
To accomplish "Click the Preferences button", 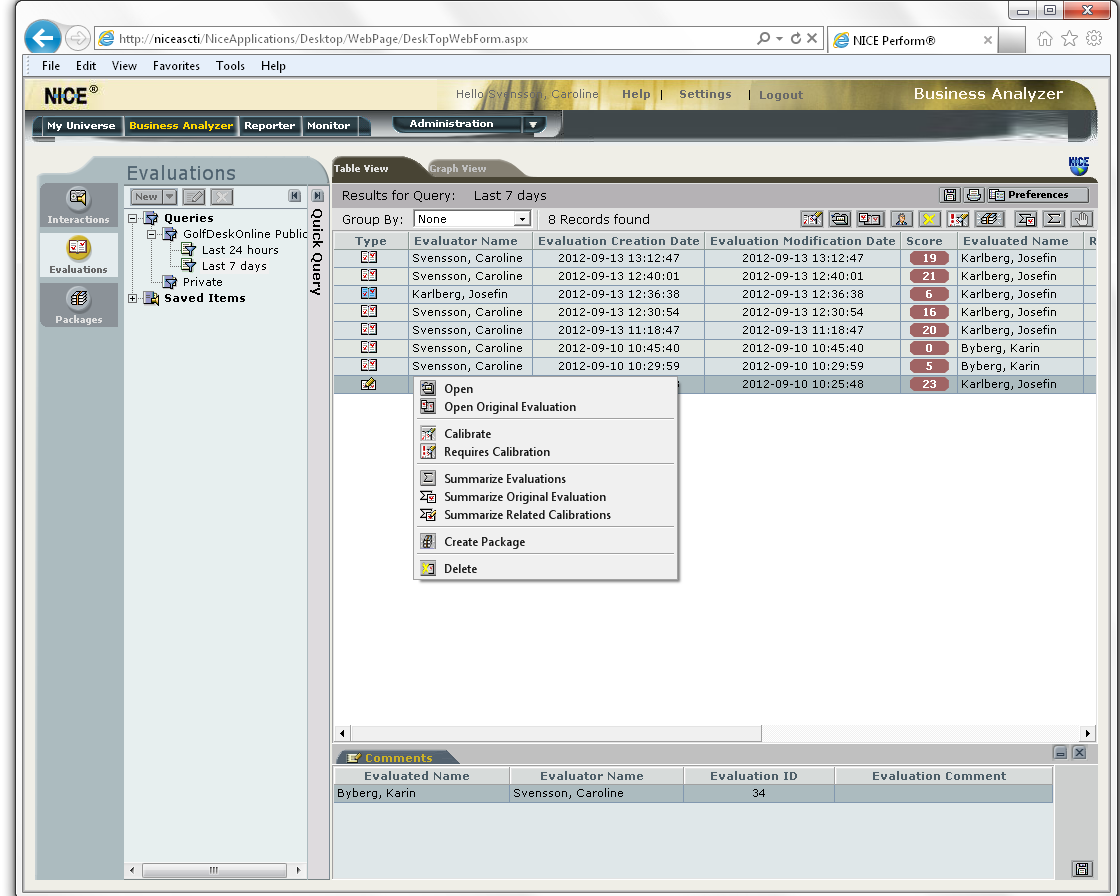I will tap(1037, 195).
